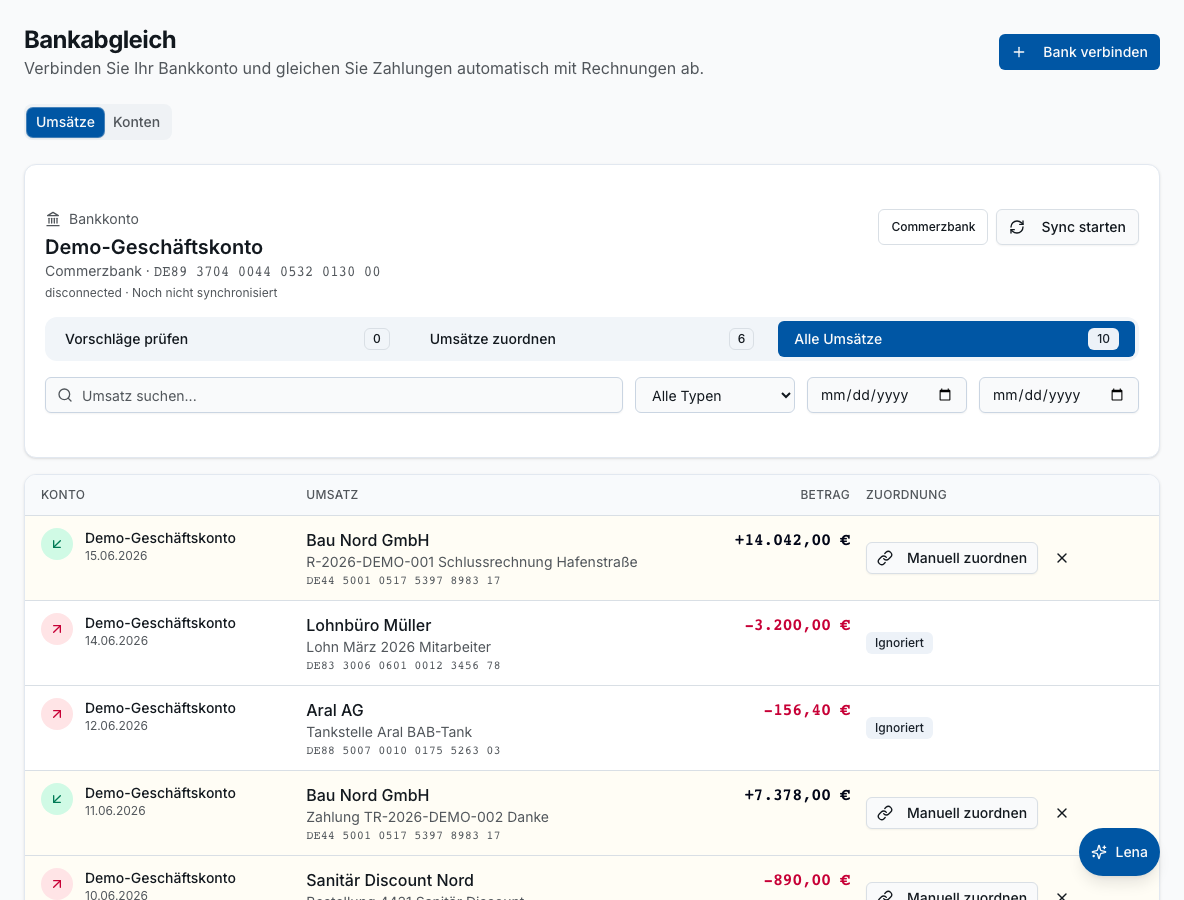Viewport: 1184px width, 900px height.
Task: Switch to the Konten tab
Action: coord(137,122)
